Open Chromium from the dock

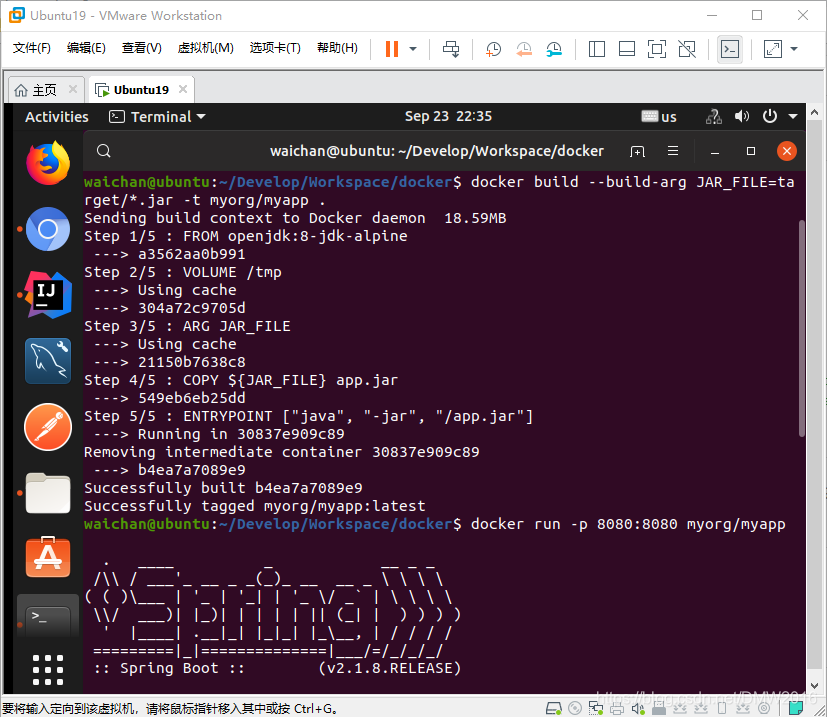[48, 229]
